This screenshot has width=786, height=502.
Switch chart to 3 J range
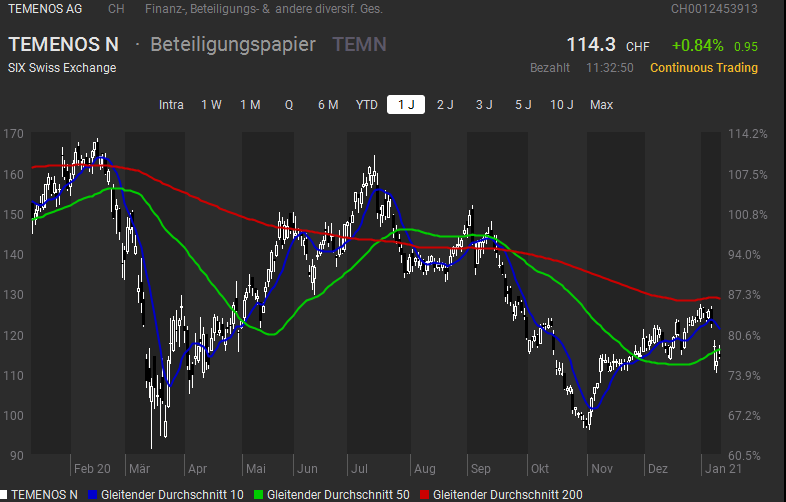point(484,105)
